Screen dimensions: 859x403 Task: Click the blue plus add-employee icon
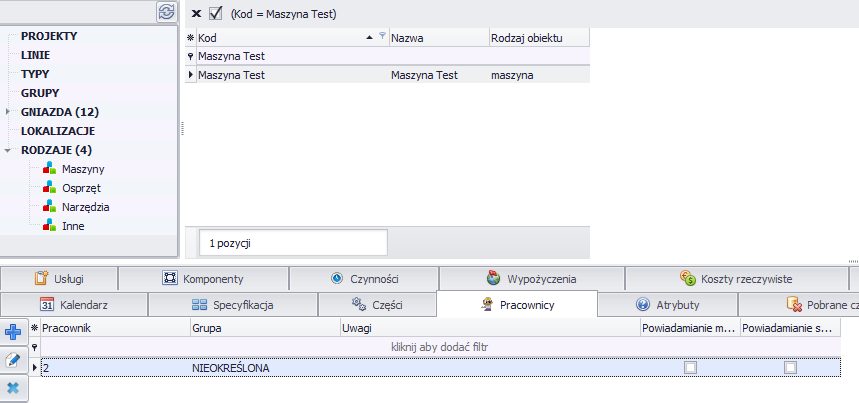(x=14, y=332)
